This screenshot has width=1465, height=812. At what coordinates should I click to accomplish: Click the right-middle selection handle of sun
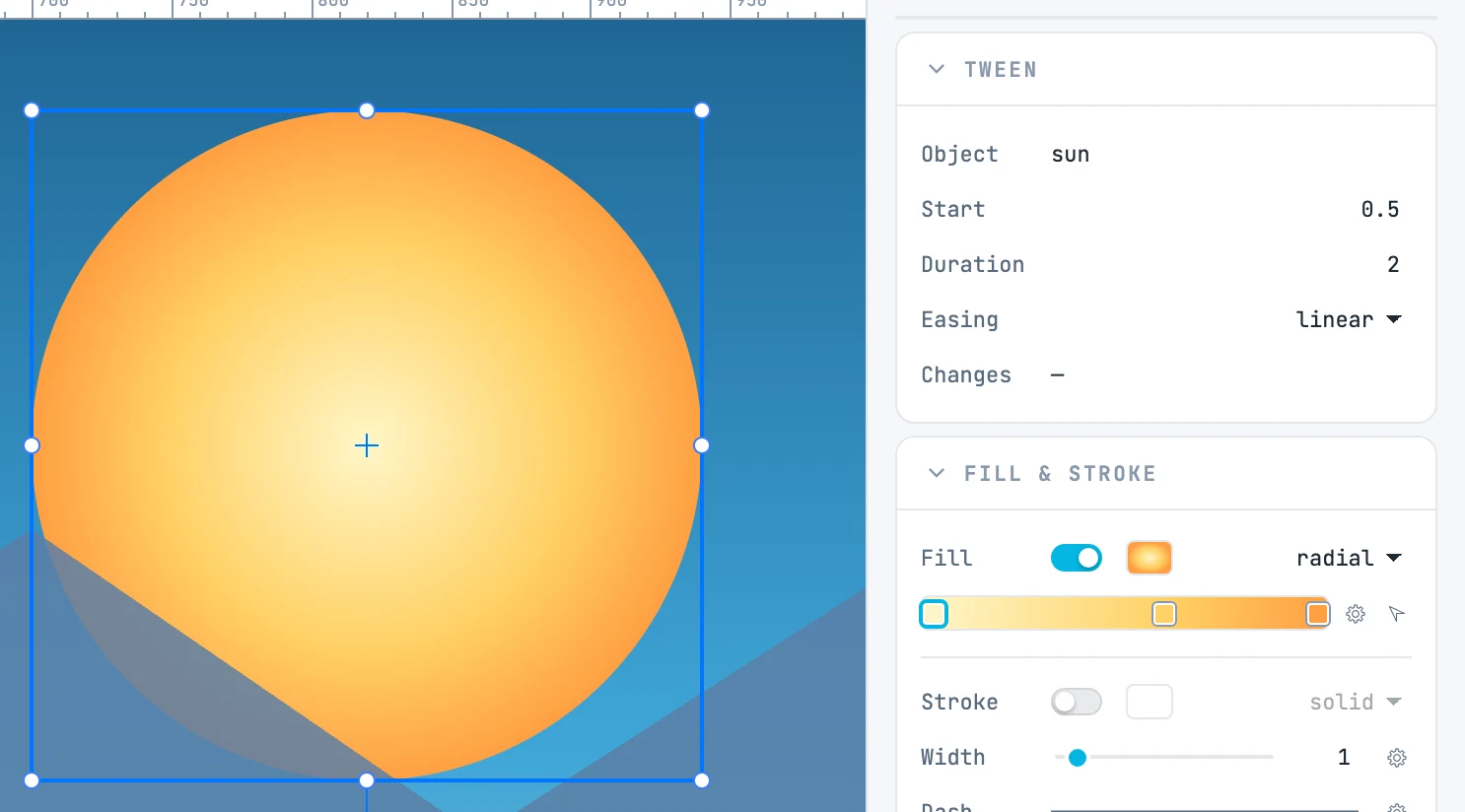click(702, 445)
